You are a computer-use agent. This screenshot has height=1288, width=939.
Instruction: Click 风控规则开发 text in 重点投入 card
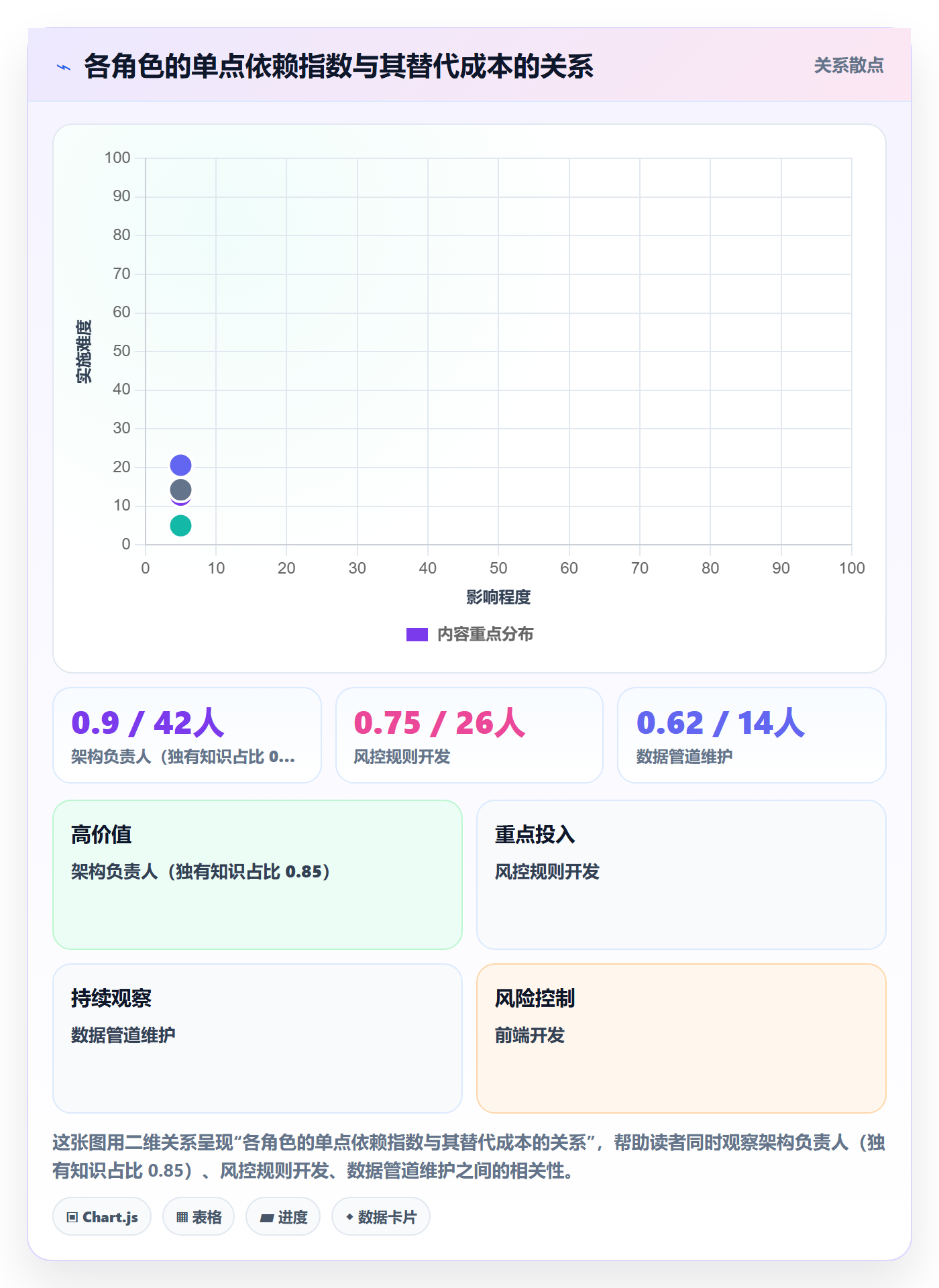click(547, 871)
